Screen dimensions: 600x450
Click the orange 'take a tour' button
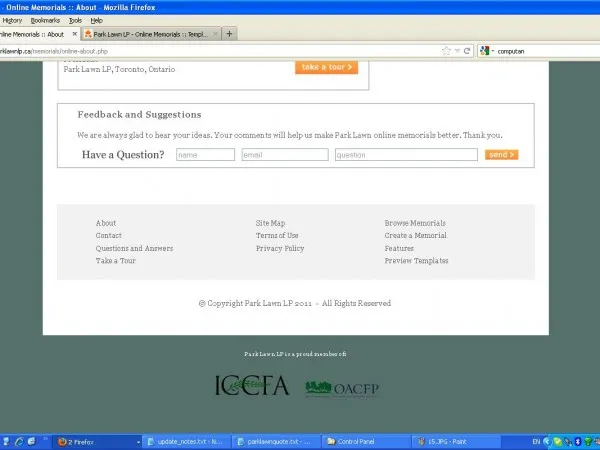tap(326, 67)
